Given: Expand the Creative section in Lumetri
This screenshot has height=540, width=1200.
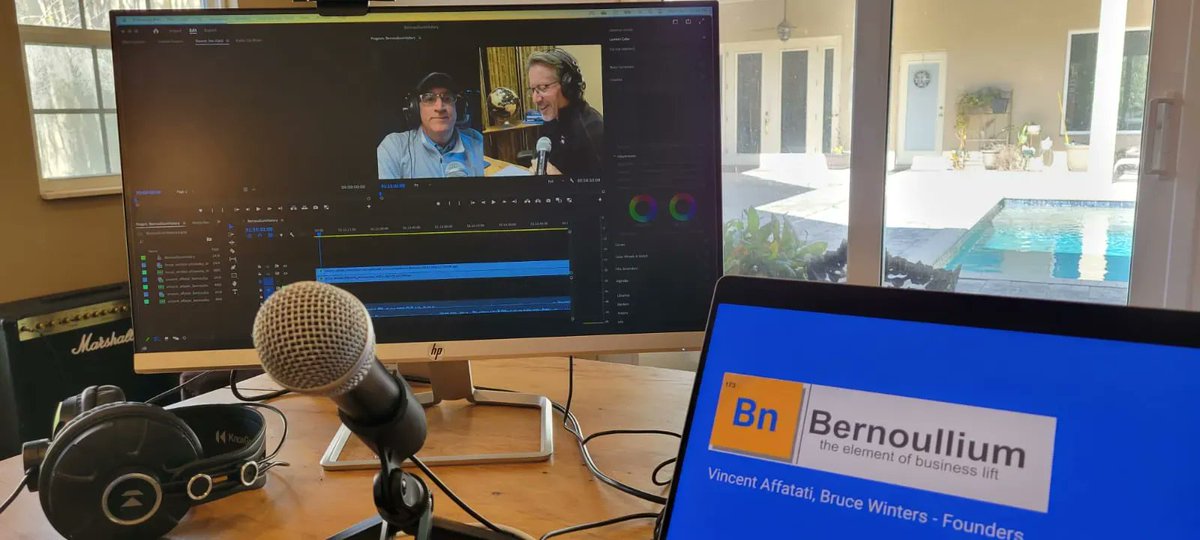Looking at the screenshot, I should pyautogui.click(x=616, y=80).
